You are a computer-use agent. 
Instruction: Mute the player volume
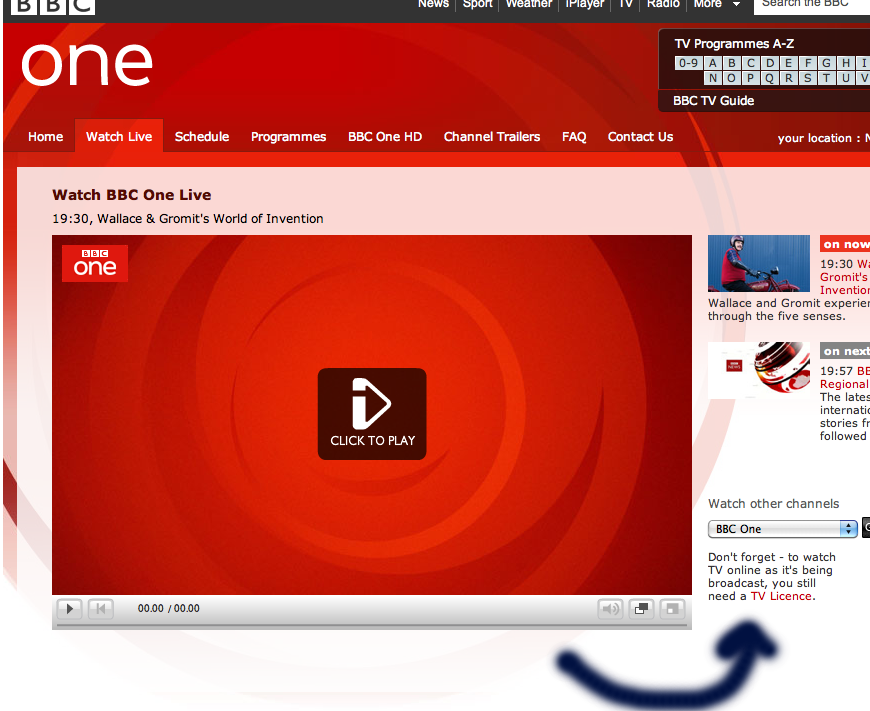pos(610,608)
